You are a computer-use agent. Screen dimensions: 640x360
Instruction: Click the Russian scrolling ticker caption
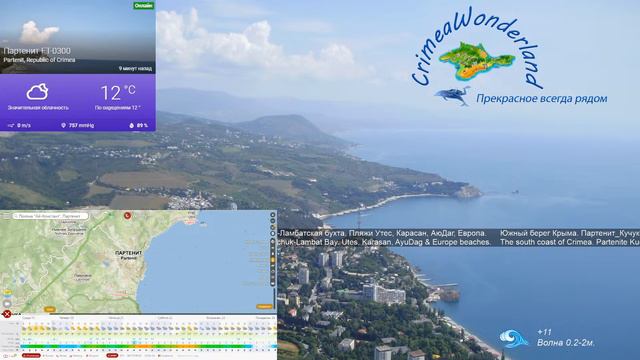tap(459, 233)
